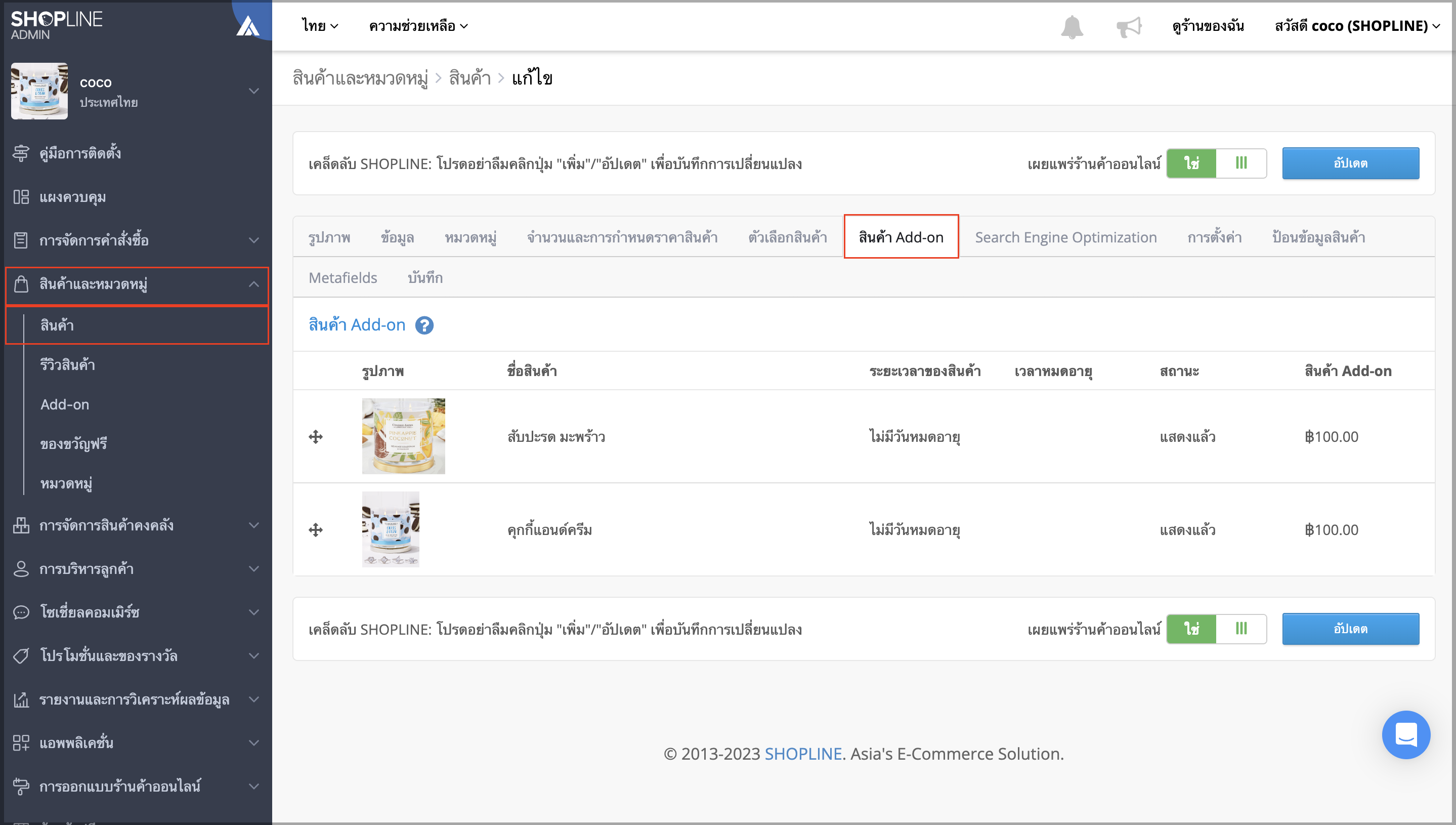Click the triangular logo icon in sidebar corner
This screenshot has height=825, width=1456.
(247, 25)
